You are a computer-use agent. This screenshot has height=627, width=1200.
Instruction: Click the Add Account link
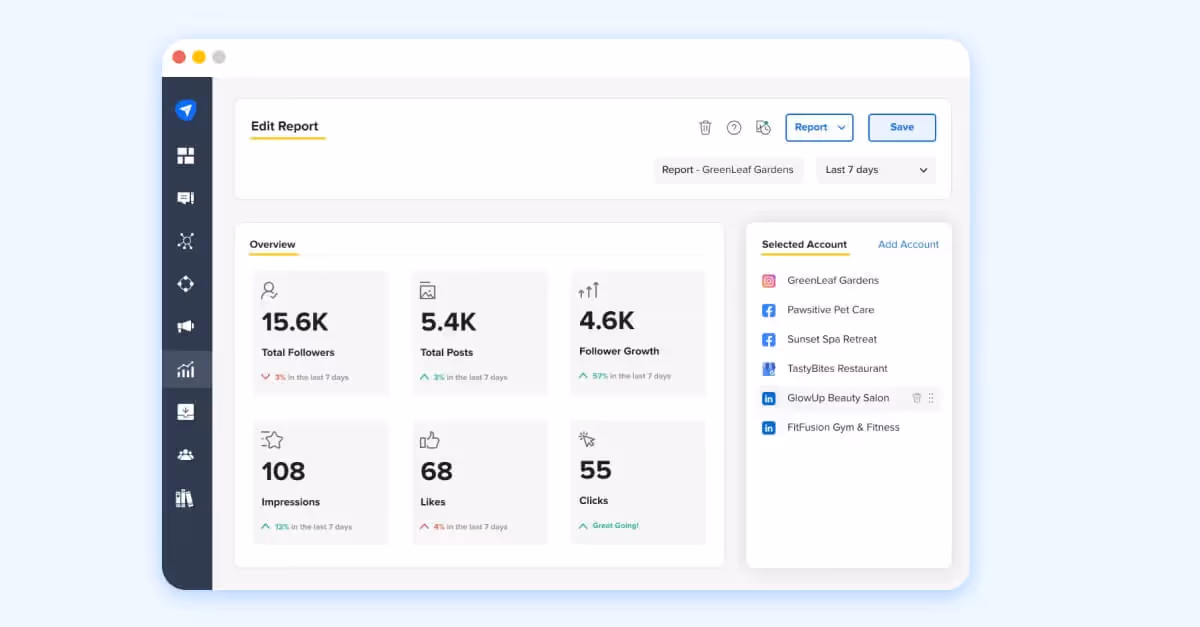[908, 244]
